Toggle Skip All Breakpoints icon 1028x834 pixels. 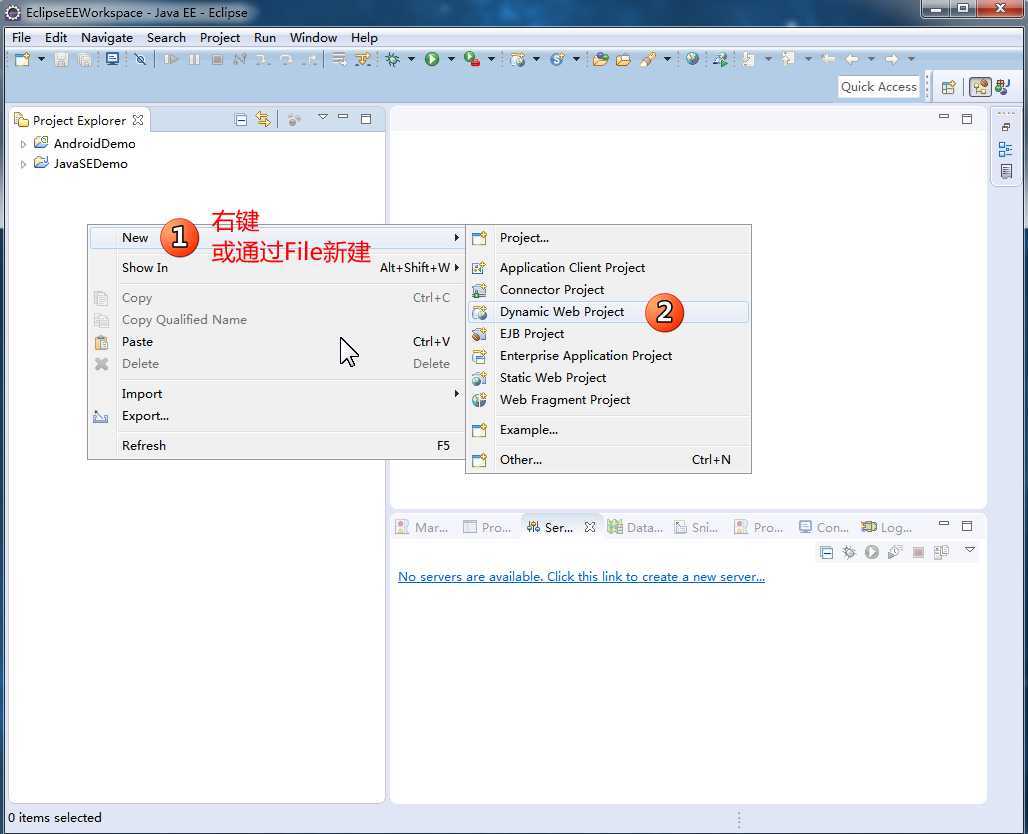[x=140, y=59]
